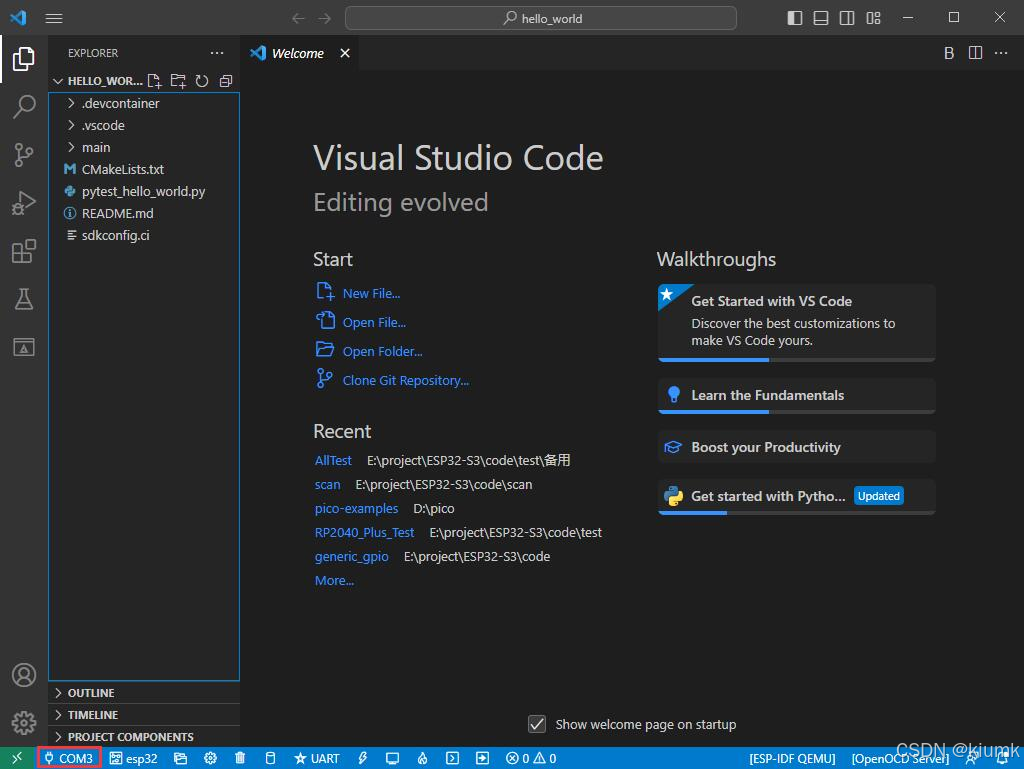Image resolution: width=1024 pixels, height=769 pixels.
Task: Open the ESP-IDF Explorer activity bar icon
Action: (x=24, y=347)
